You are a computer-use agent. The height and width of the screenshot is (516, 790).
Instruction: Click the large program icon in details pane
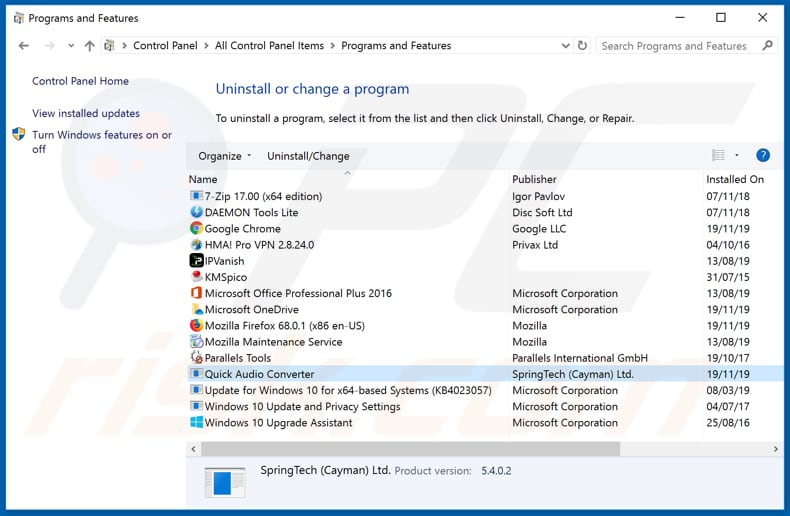point(225,482)
